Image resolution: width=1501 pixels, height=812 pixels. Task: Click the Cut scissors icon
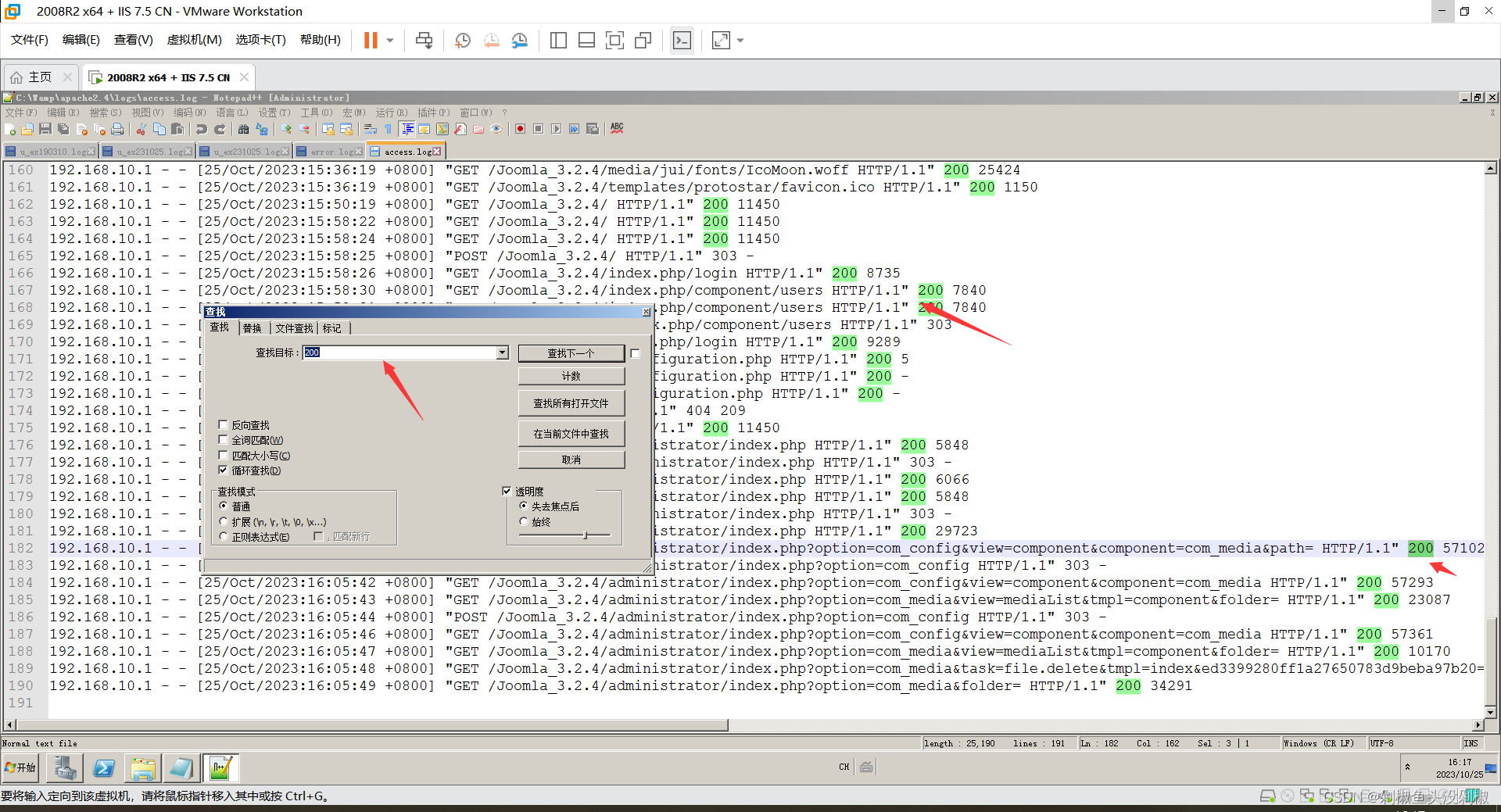(142, 129)
